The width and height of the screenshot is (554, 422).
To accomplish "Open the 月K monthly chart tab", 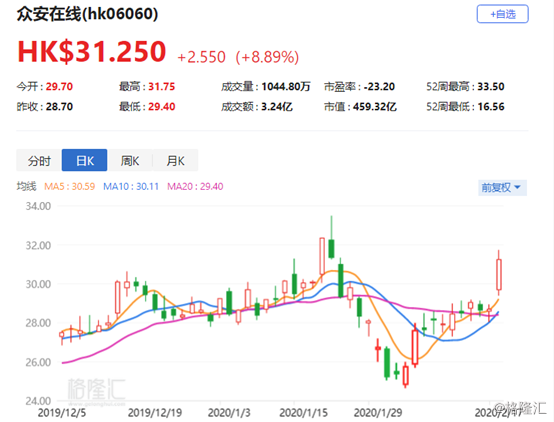I will pyautogui.click(x=176, y=160).
